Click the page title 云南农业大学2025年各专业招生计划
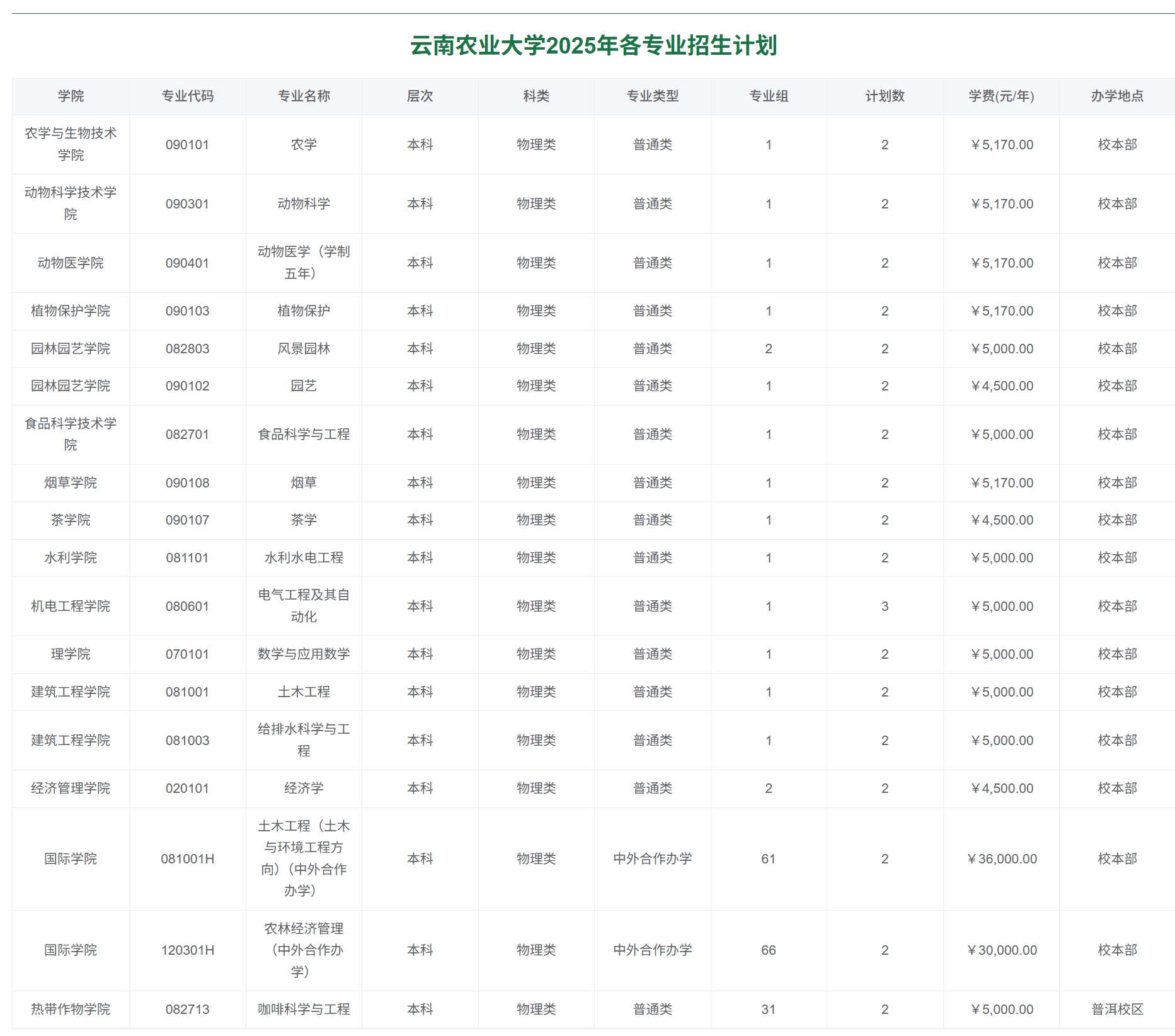 pyautogui.click(x=593, y=45)
